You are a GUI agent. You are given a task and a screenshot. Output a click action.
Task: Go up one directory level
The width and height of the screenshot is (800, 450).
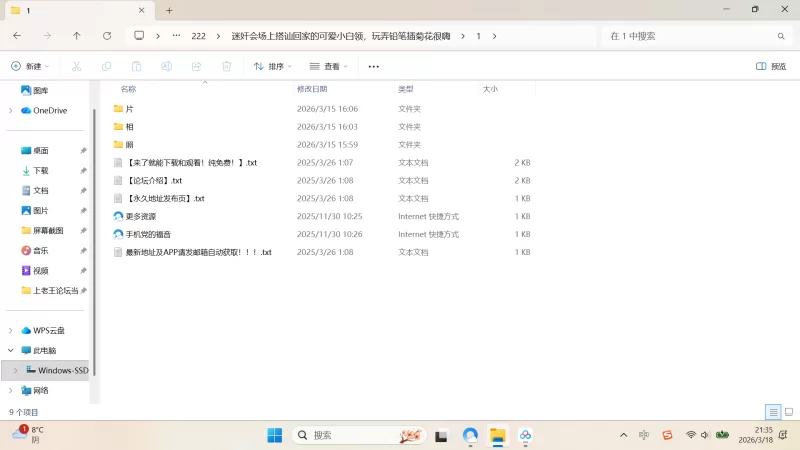(x=77, y=35)
